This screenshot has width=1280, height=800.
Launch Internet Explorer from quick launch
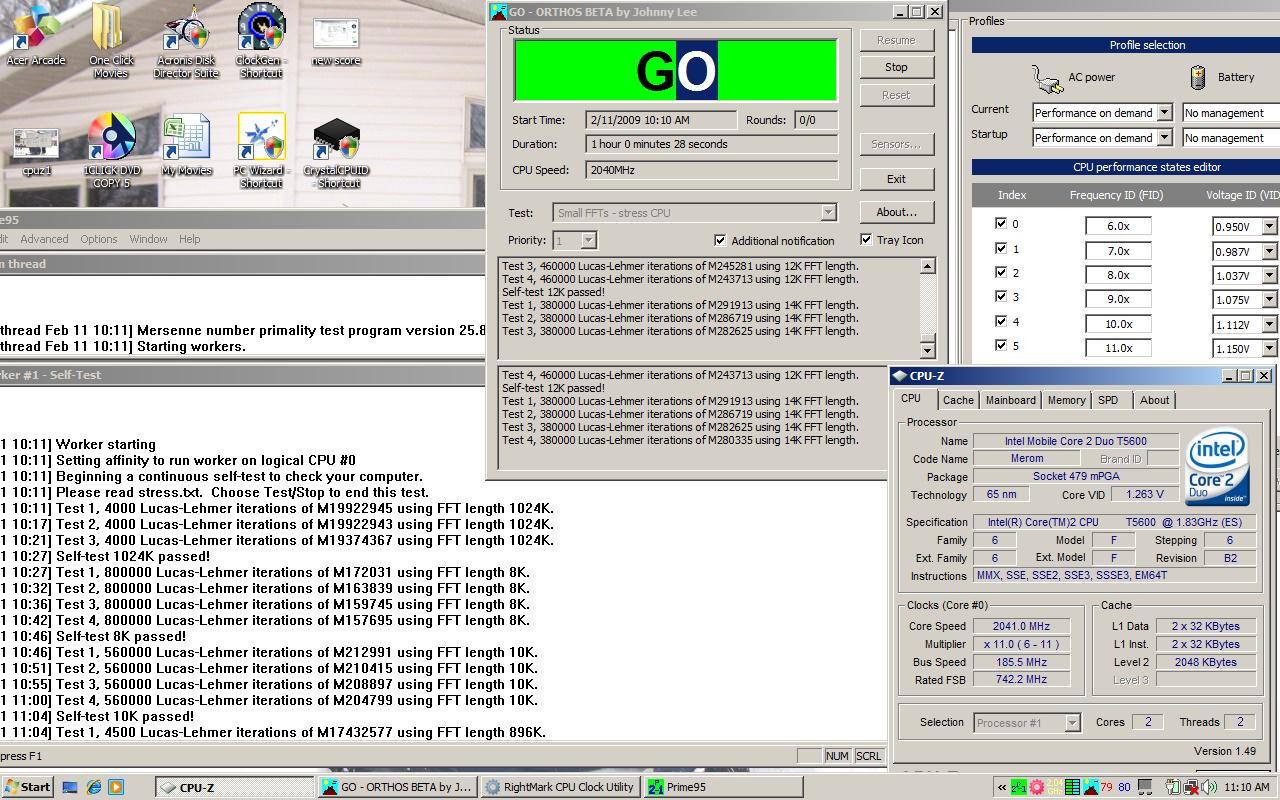(x=93, y=787)
